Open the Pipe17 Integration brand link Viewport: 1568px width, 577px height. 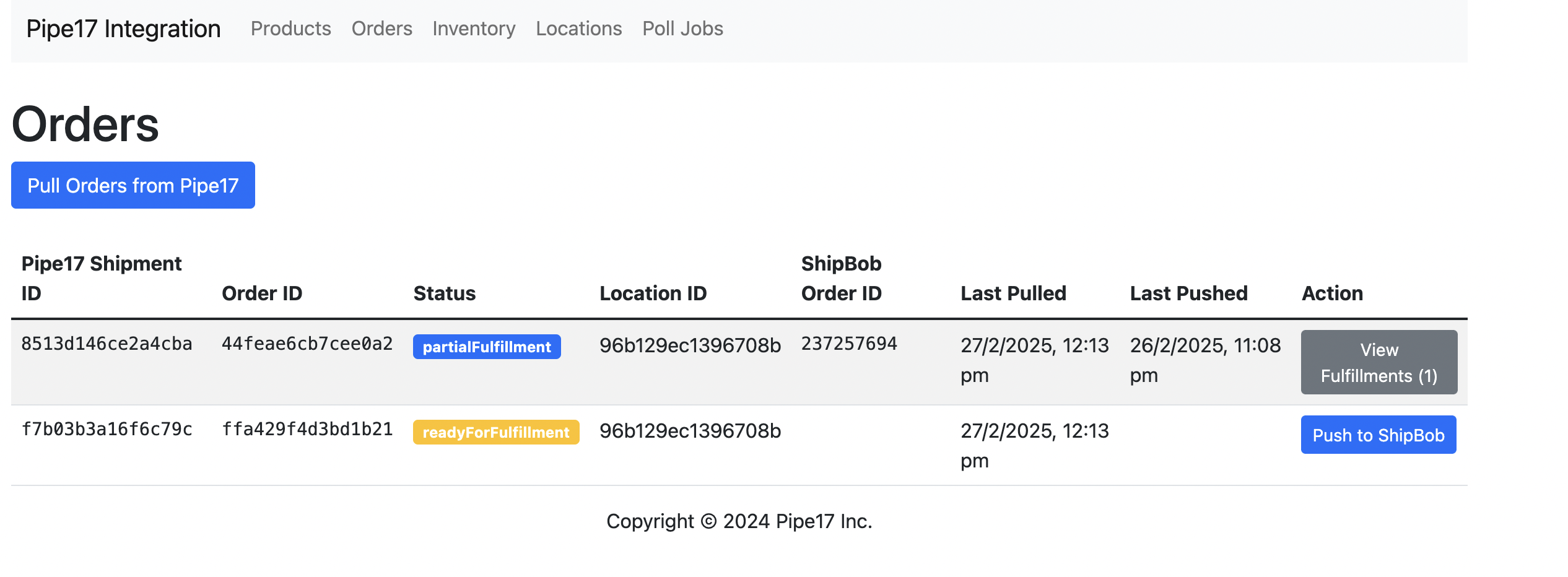tap(123, 29)
